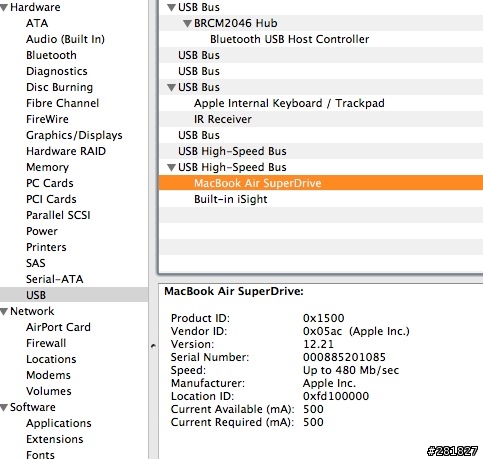Click Current Available (mA) value 500

tap(313, 409)
